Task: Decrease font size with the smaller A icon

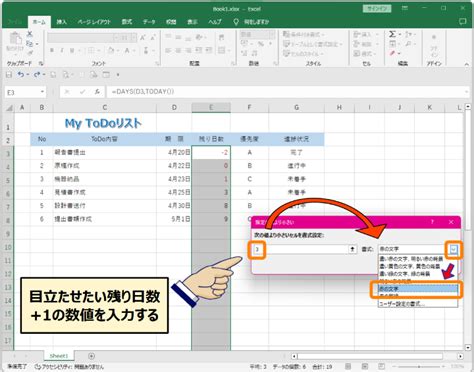Action: [x=153, y=38]
